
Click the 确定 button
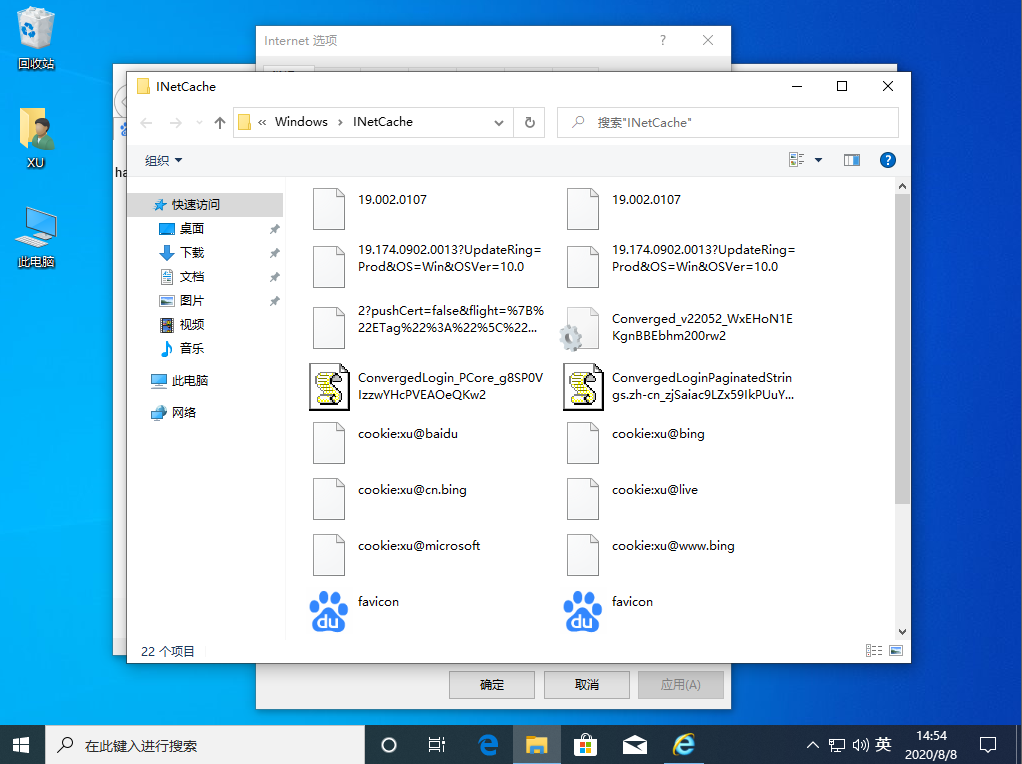(x=492, y=685)
